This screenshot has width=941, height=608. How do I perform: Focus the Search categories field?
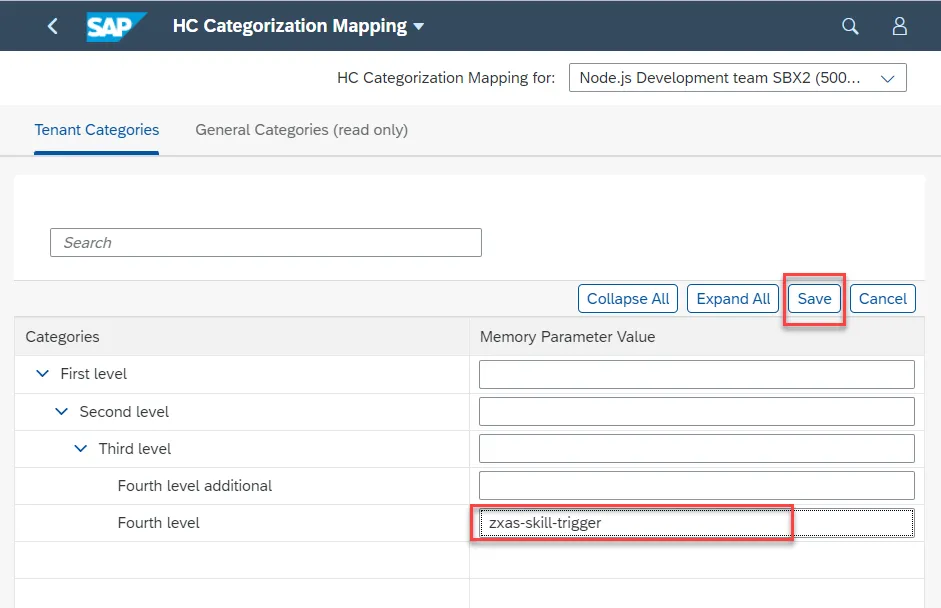point(266,242)
